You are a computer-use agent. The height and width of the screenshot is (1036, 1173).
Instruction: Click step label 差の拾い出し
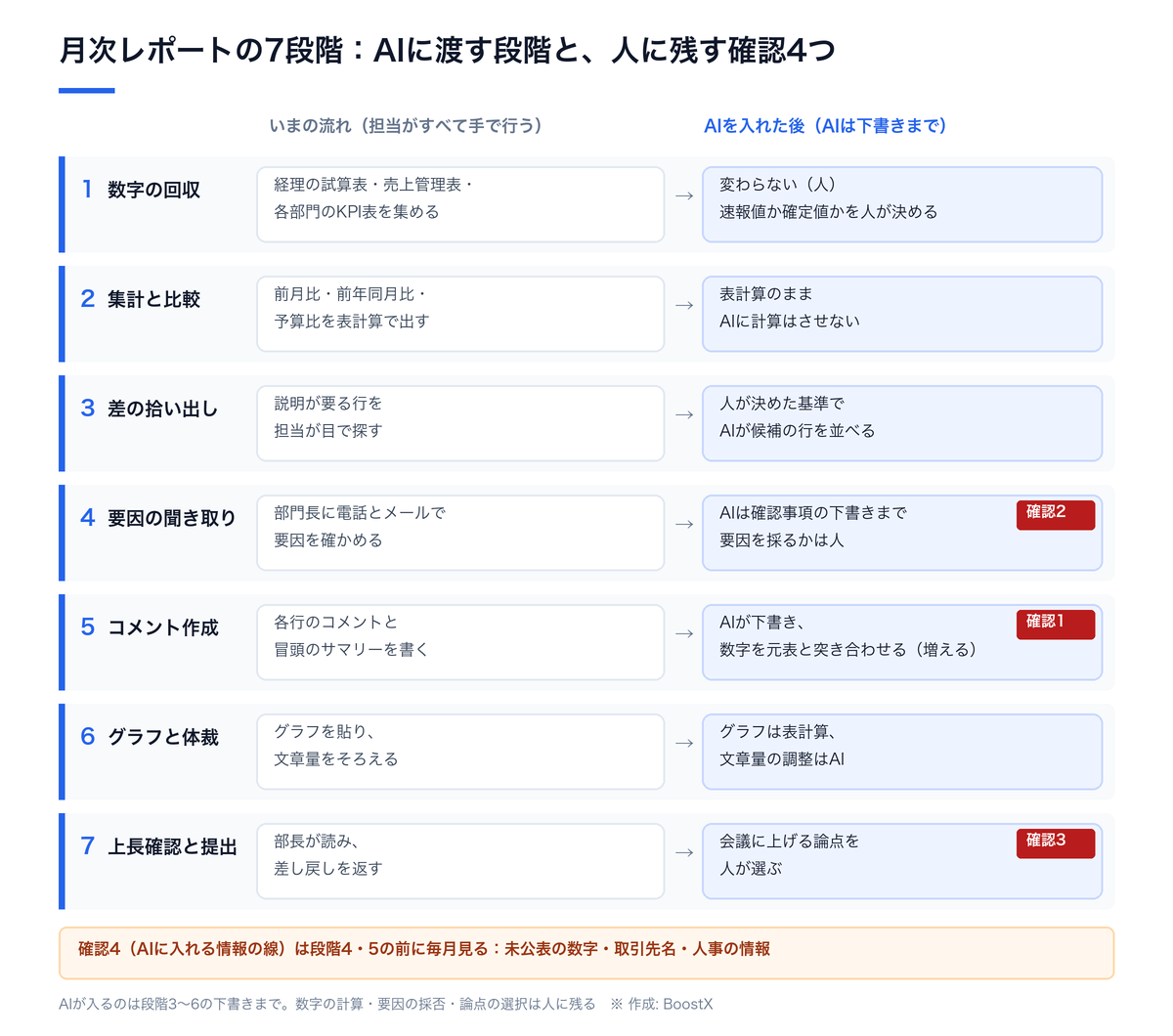(x=162, y=409)
